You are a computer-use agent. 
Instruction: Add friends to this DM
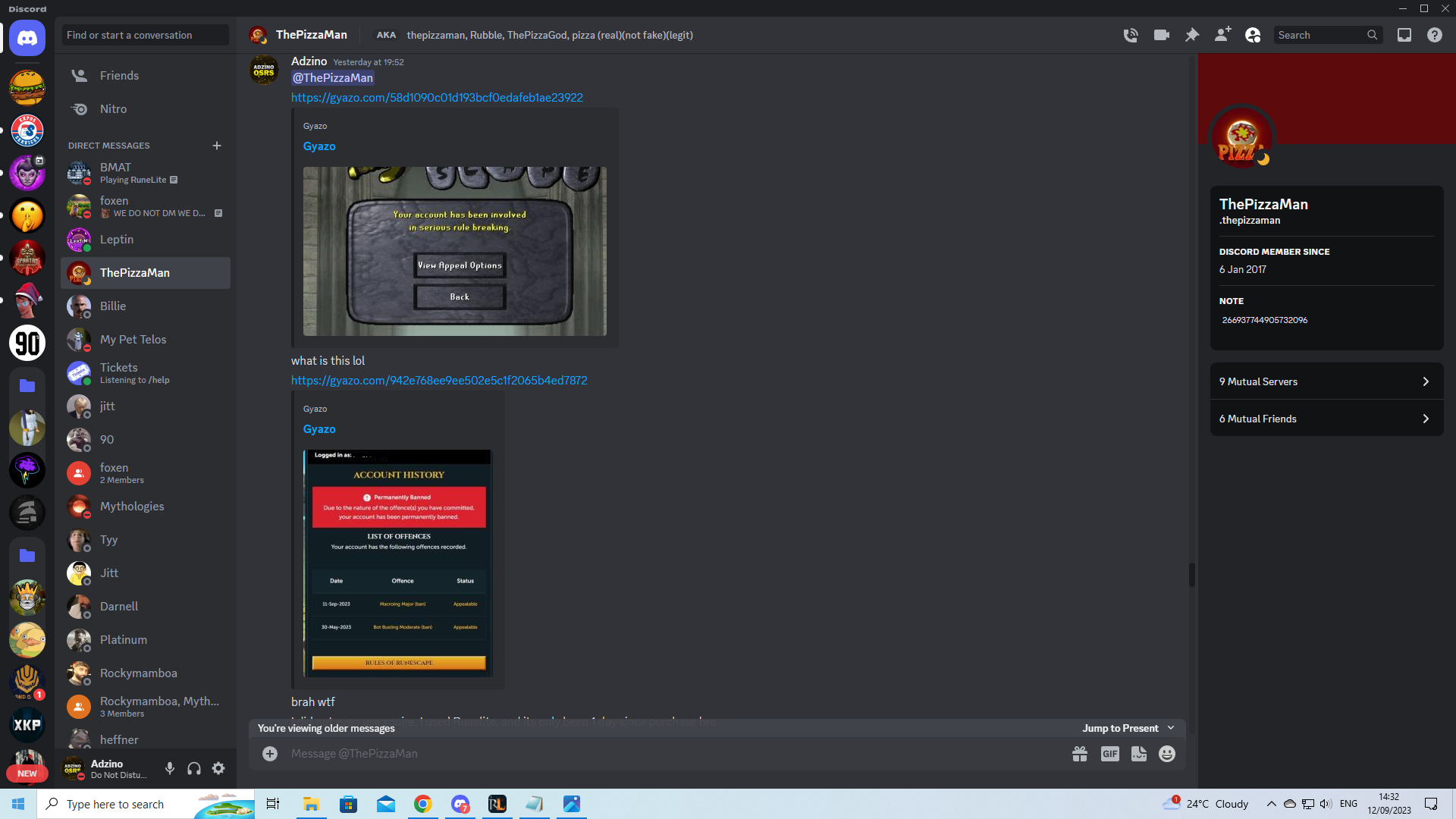[1222, 35]
